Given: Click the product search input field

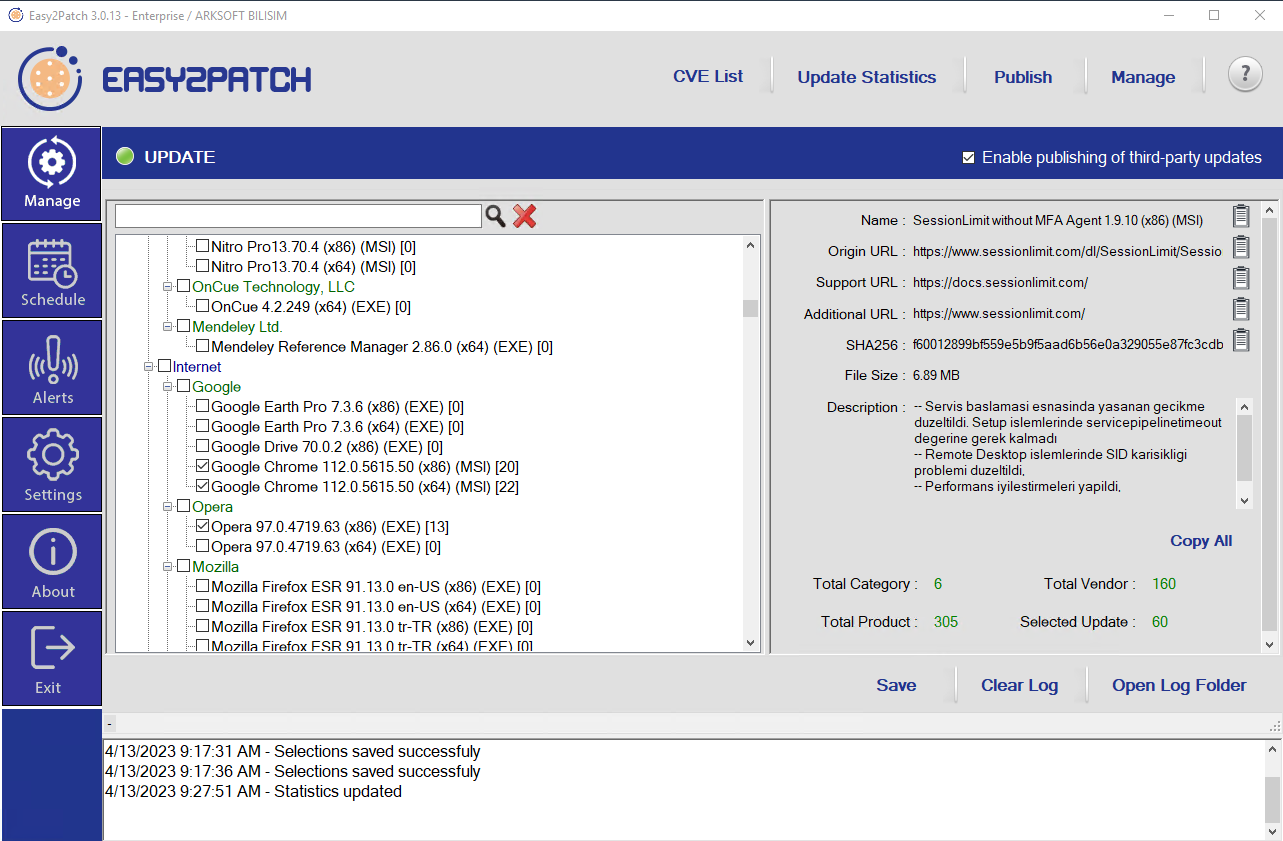Looking at the screenshot, I should (x=298, y=216).
